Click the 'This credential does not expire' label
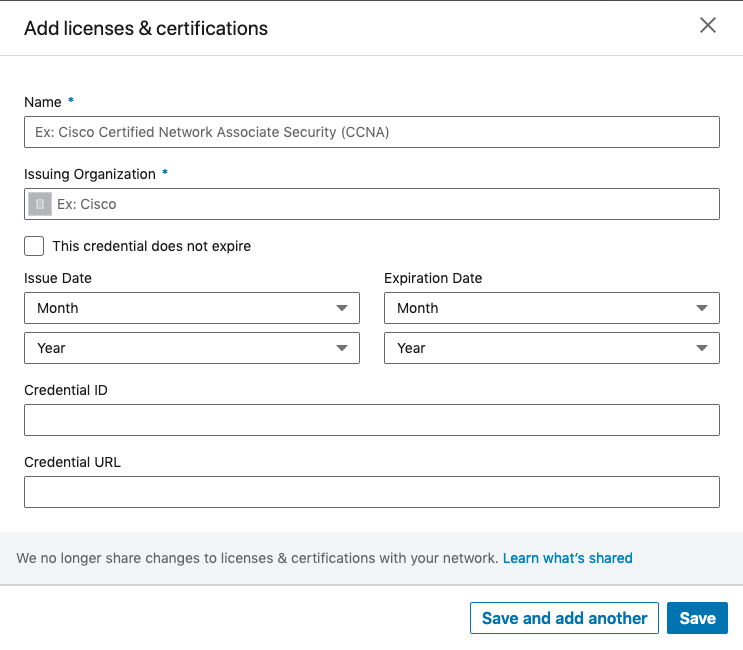 tap(151, 246)
